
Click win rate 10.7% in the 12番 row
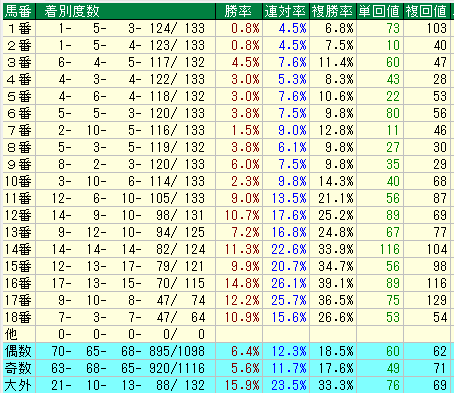click(x=242, y=216)
